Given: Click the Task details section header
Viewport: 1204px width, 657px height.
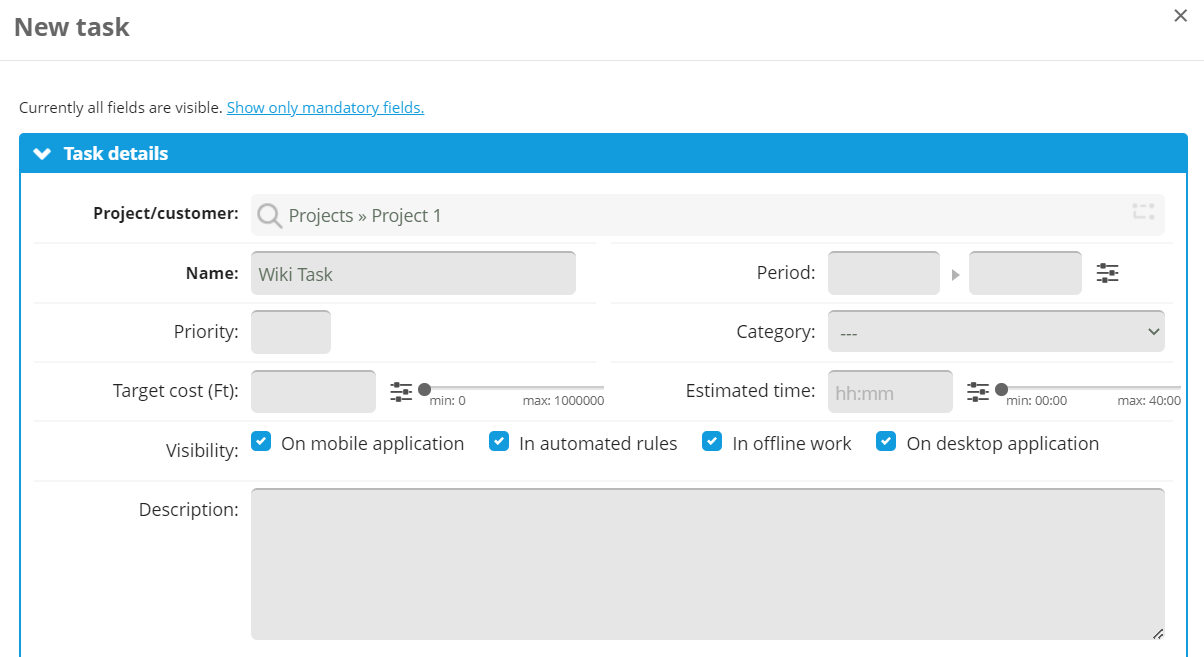Looking at the screenshot, I should tap(116, 154).
